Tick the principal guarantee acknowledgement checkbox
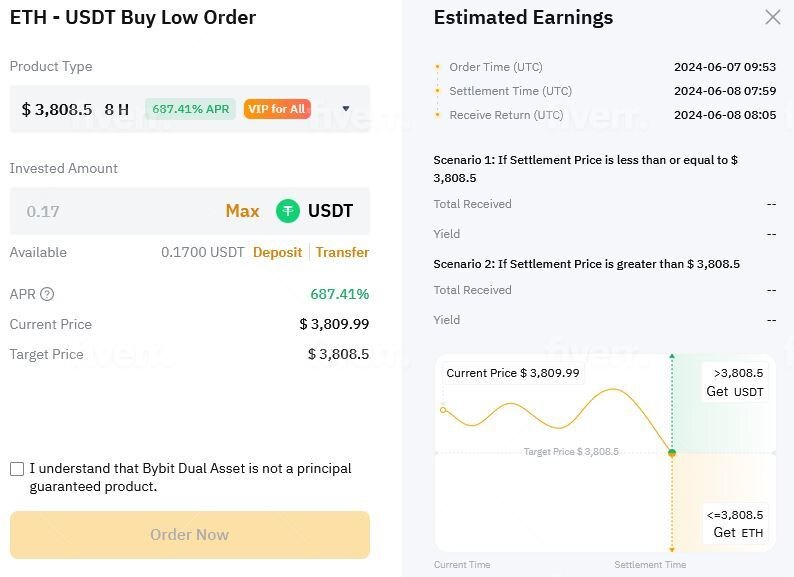The image size is (794, 577). click(17, 469)
